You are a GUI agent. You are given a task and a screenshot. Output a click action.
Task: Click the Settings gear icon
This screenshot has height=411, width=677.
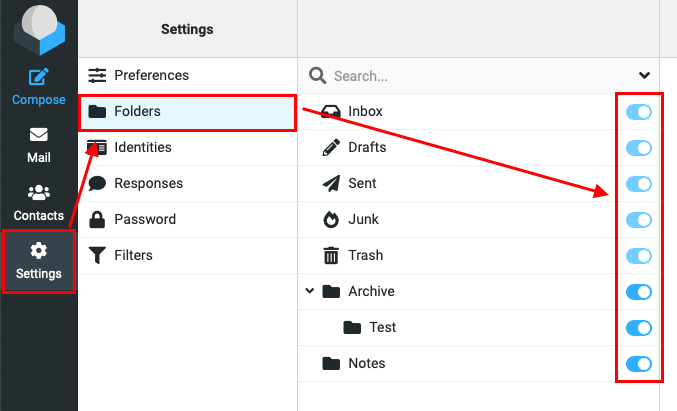coord(38,251)
